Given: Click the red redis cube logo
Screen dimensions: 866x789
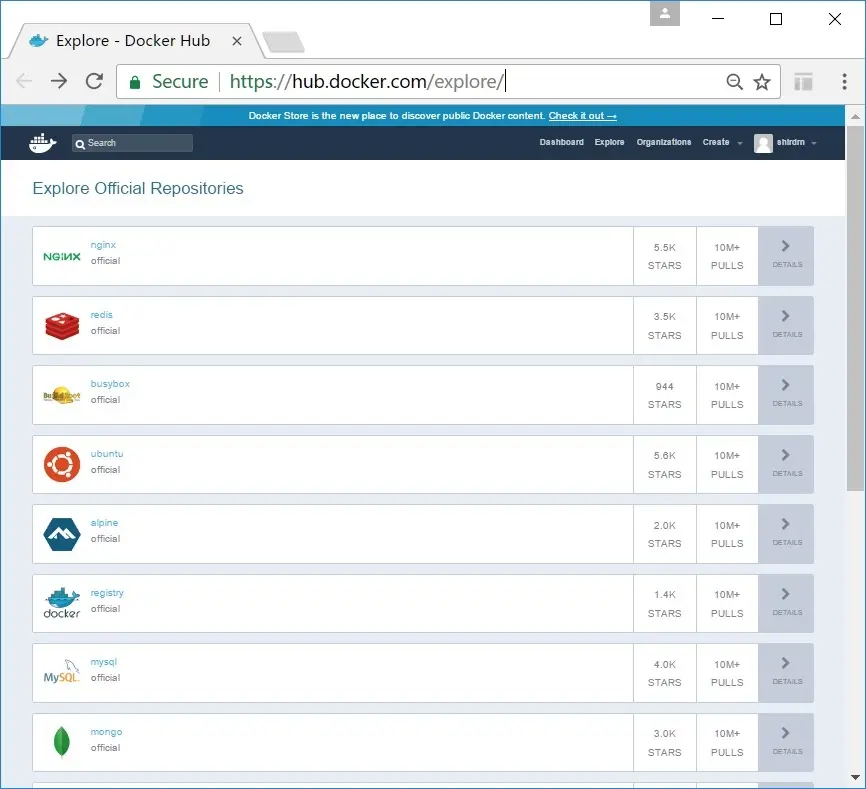Looking at the screenshot, I should click(x=62, y=326).
